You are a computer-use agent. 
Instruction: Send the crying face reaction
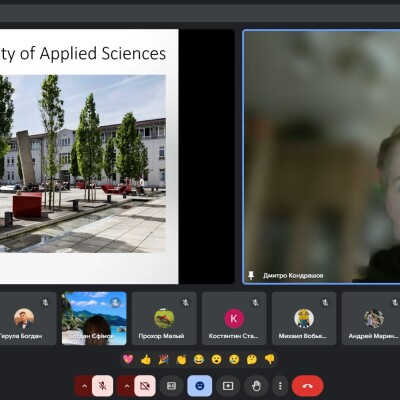234,359
